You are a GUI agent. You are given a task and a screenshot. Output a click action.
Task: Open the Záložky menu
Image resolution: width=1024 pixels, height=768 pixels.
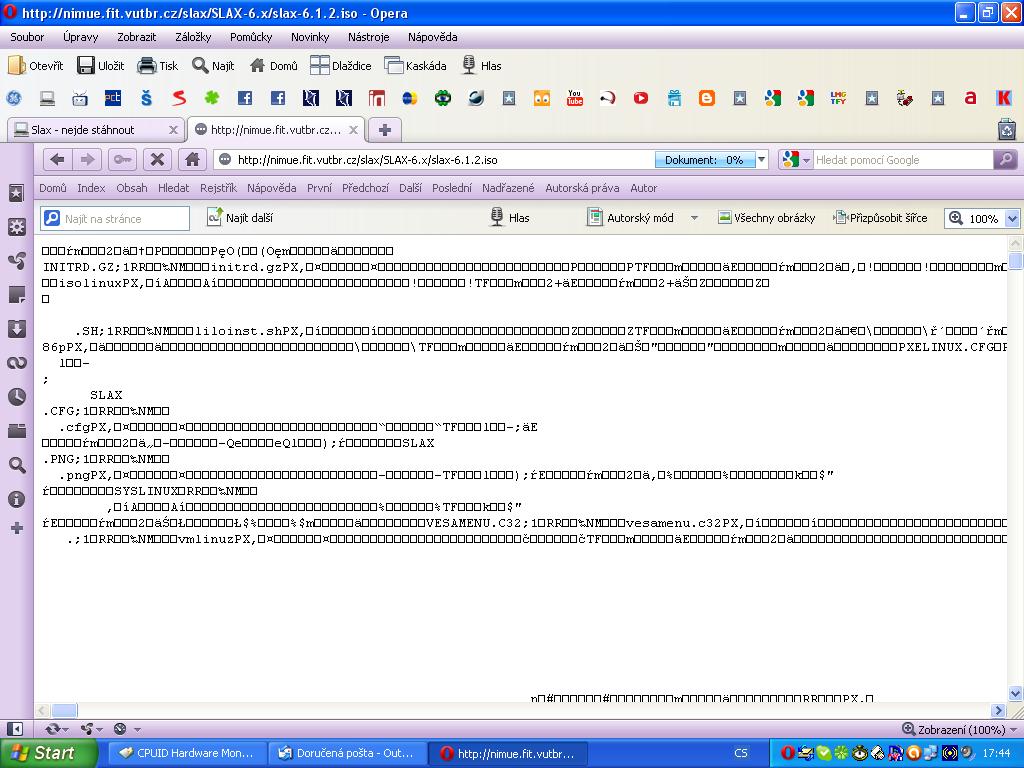click(x=193, y=37)
